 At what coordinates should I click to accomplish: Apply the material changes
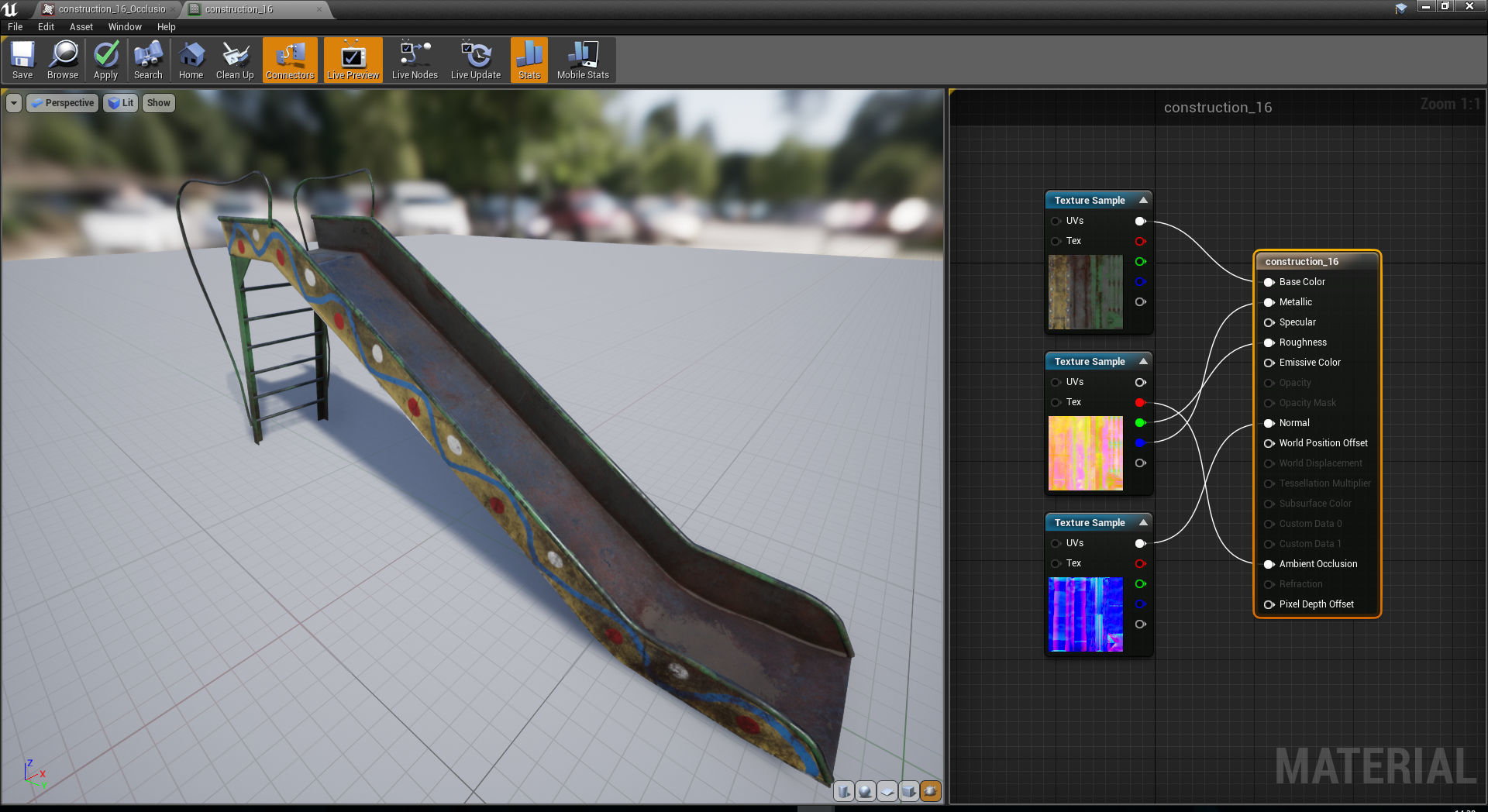105,60
